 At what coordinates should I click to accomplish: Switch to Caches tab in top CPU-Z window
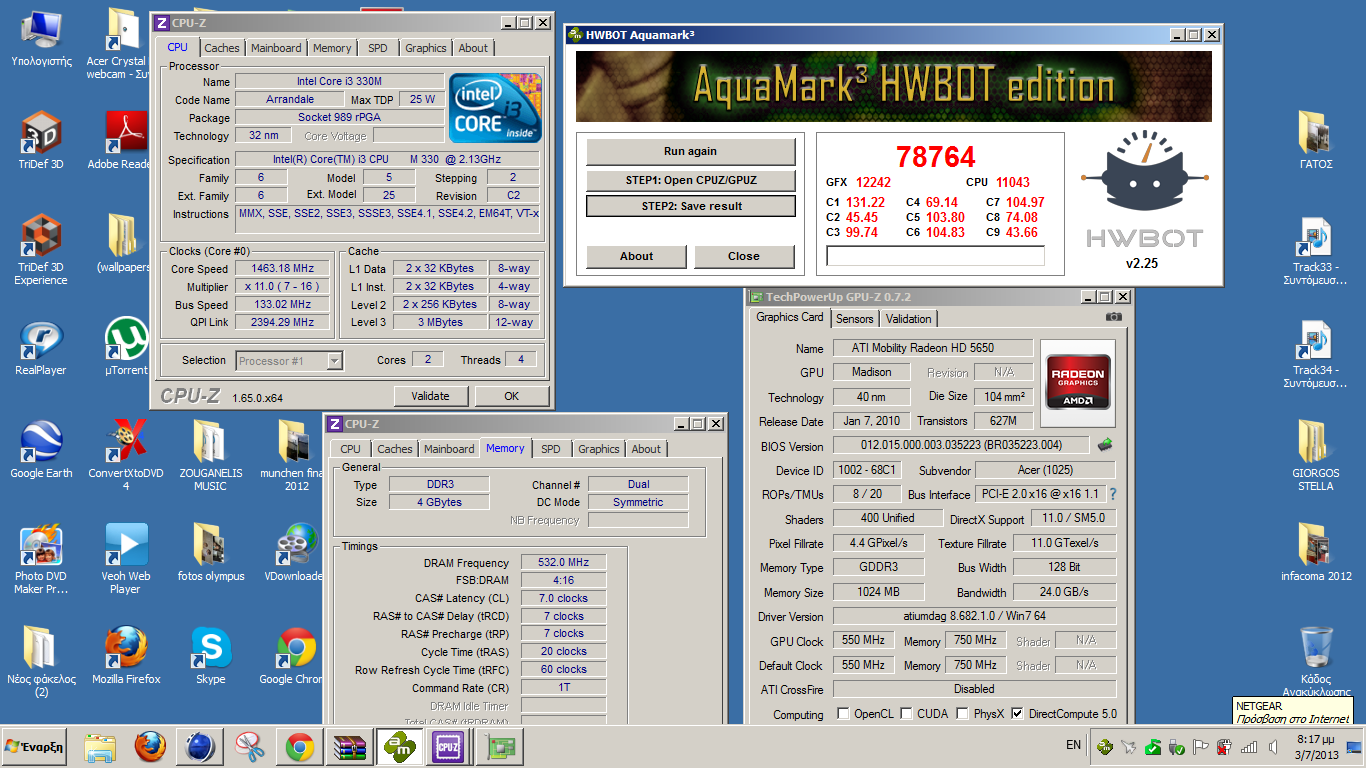pyautogui.click(x=222, y=48)
